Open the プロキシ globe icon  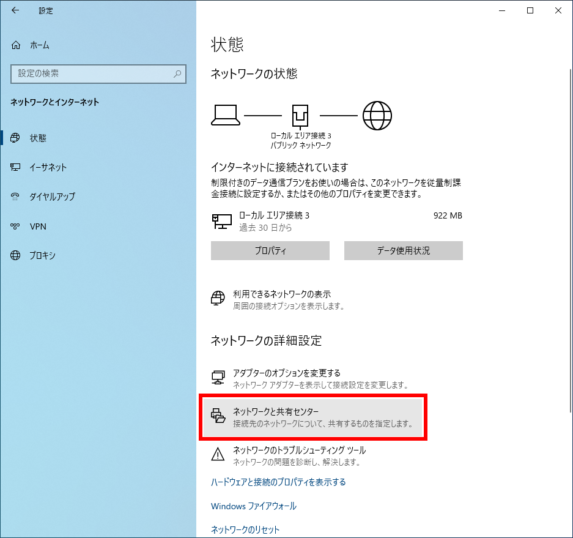pyautogui.click(x=15, y=255)
